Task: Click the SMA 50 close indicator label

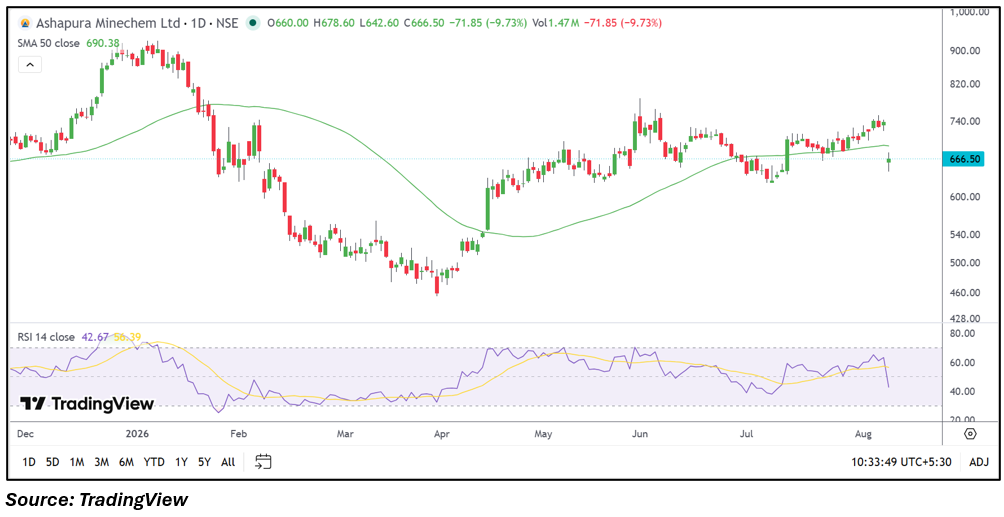Action: (x=49, y=44)
